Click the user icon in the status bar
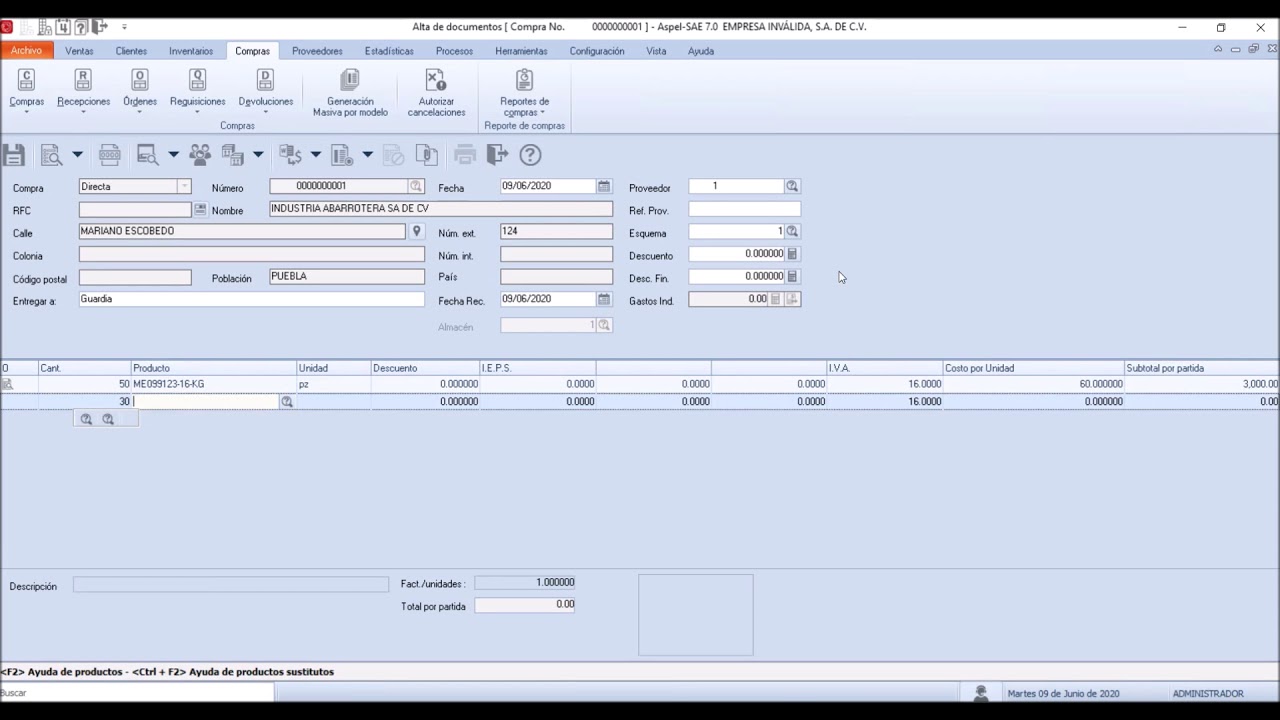Viewport: 1280px width, 720px height. (x=981, y=693)
